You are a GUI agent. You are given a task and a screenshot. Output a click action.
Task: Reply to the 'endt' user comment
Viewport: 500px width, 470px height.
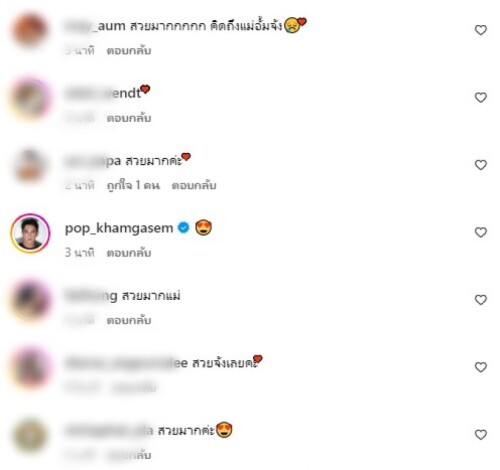click(x=129, y=118)
